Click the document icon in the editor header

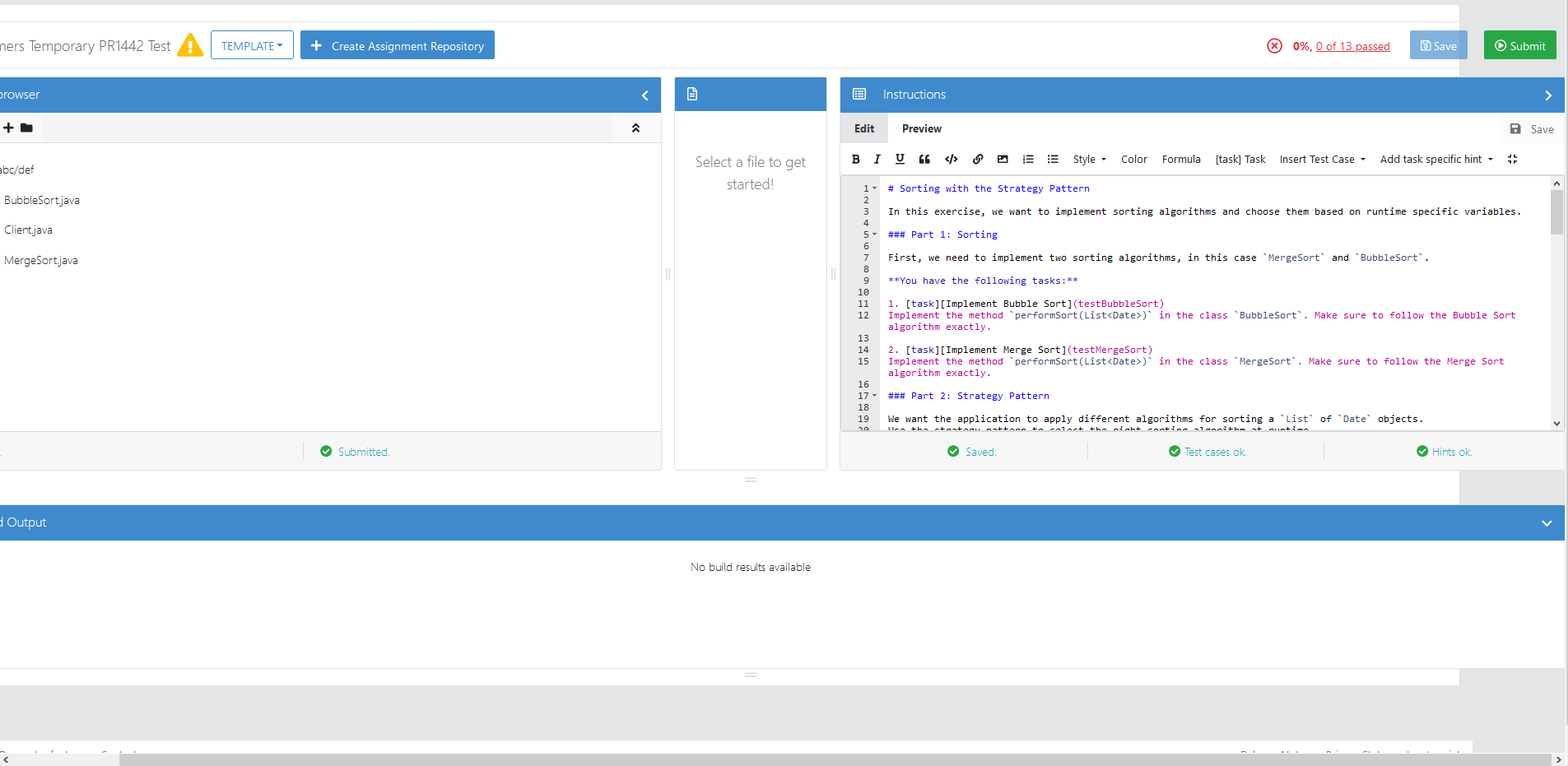point(692,95)
